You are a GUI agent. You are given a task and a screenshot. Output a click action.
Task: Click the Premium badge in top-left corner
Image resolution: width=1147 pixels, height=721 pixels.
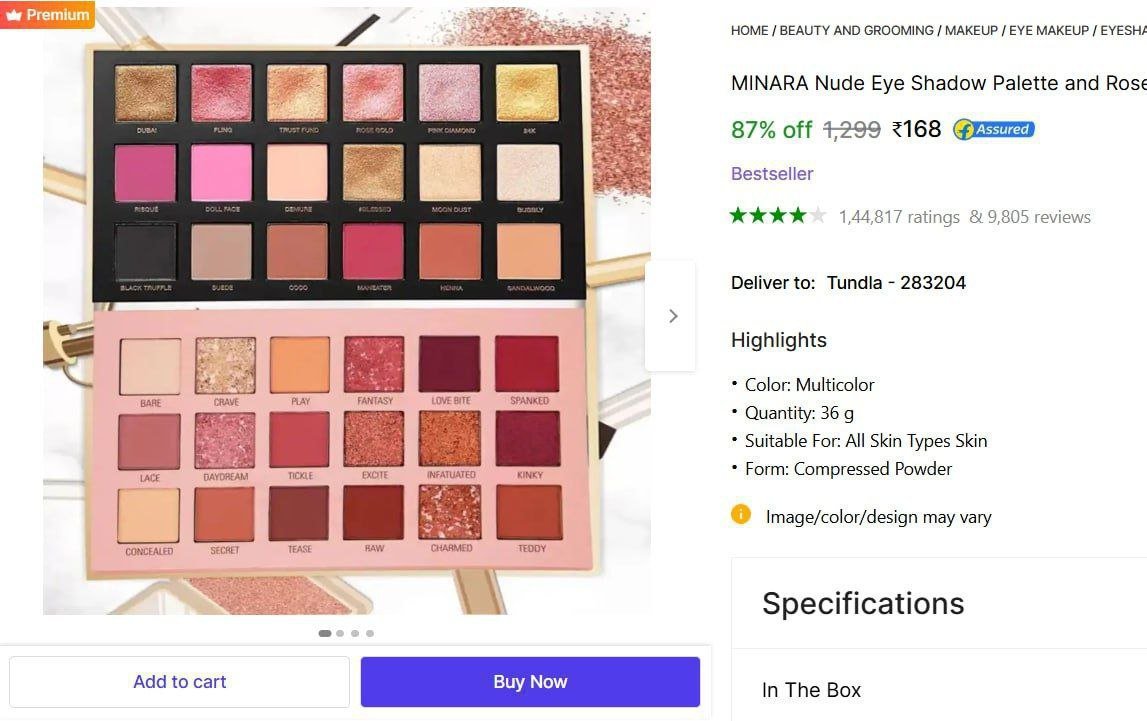(x=47, y=15)
